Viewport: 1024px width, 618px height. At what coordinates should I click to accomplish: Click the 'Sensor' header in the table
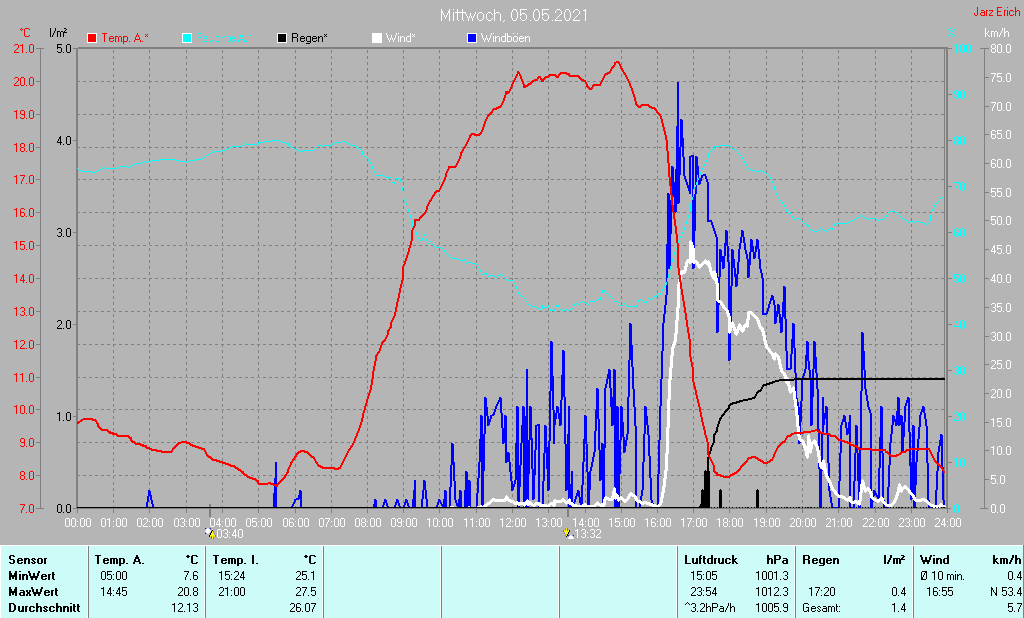pyautogui.click(x=27, y=560)
